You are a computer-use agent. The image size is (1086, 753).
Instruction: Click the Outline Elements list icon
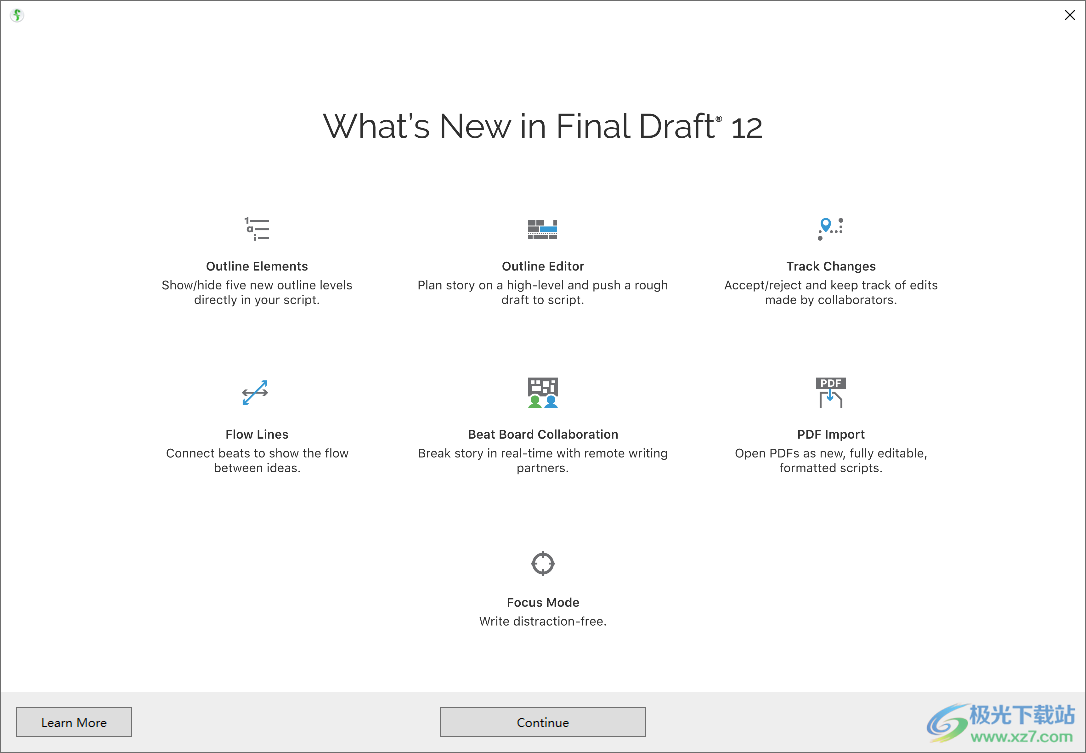(x=257, y=229)
